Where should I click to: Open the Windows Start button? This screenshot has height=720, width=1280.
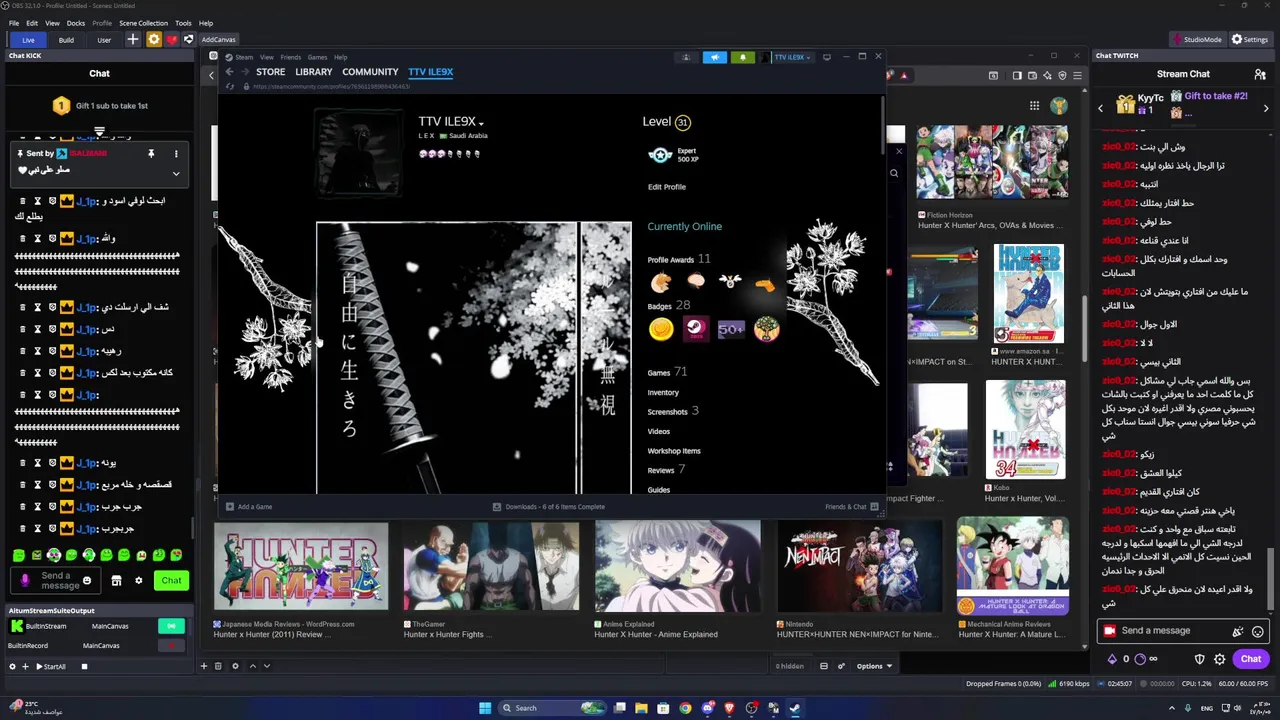(x=485, y=708)
